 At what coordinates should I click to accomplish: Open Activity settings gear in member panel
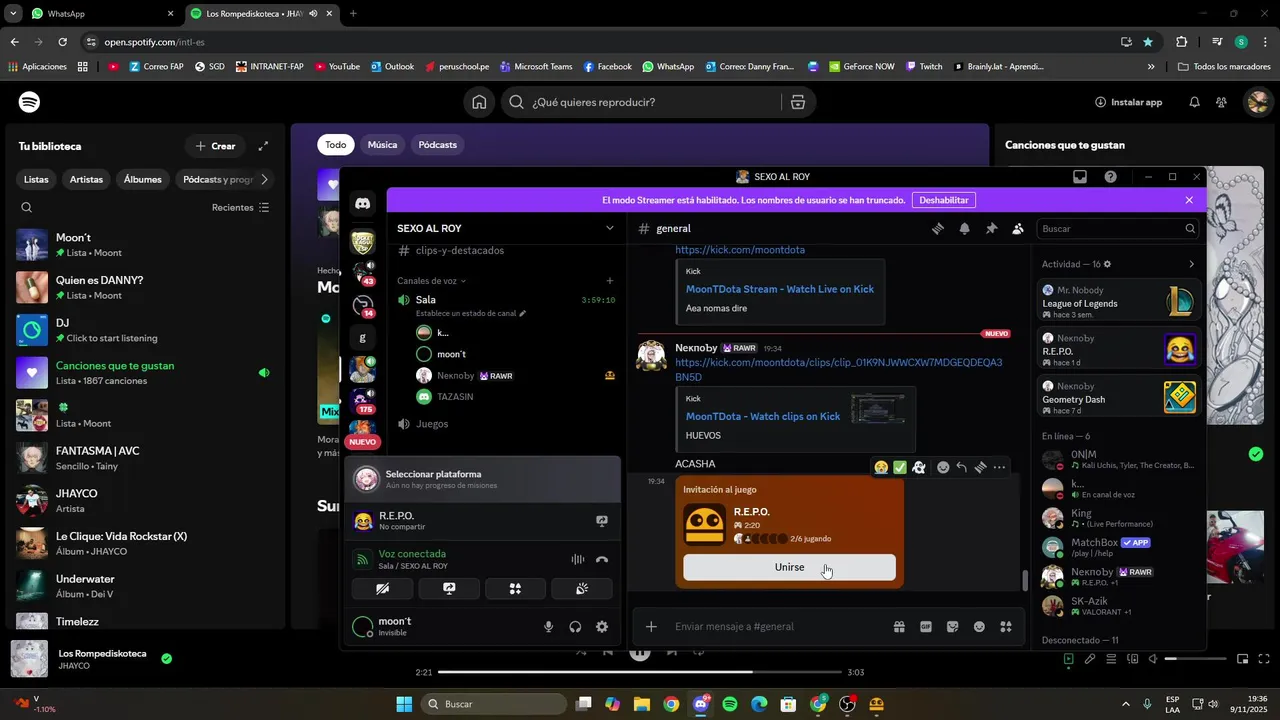1107,264
